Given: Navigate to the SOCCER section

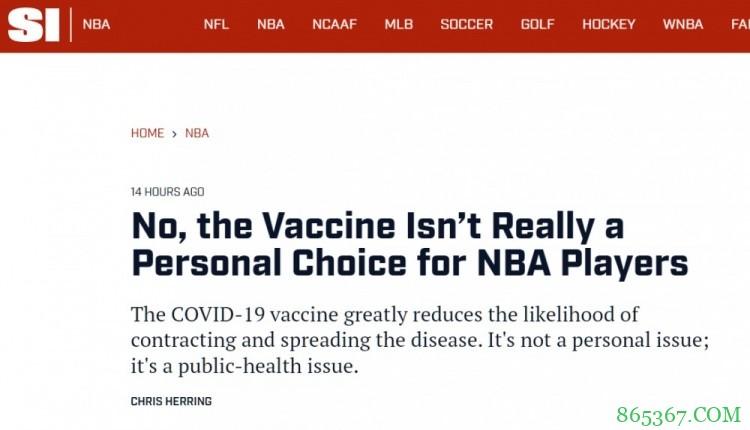Looking at the screenshot, I should 466,24.
